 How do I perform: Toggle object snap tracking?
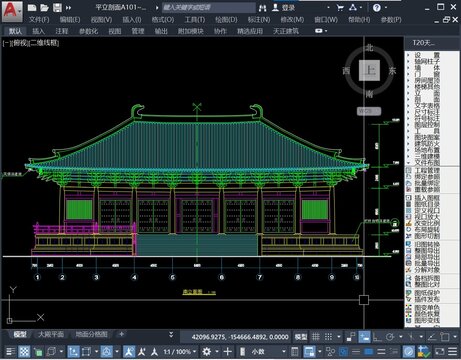tap(432, 337)
